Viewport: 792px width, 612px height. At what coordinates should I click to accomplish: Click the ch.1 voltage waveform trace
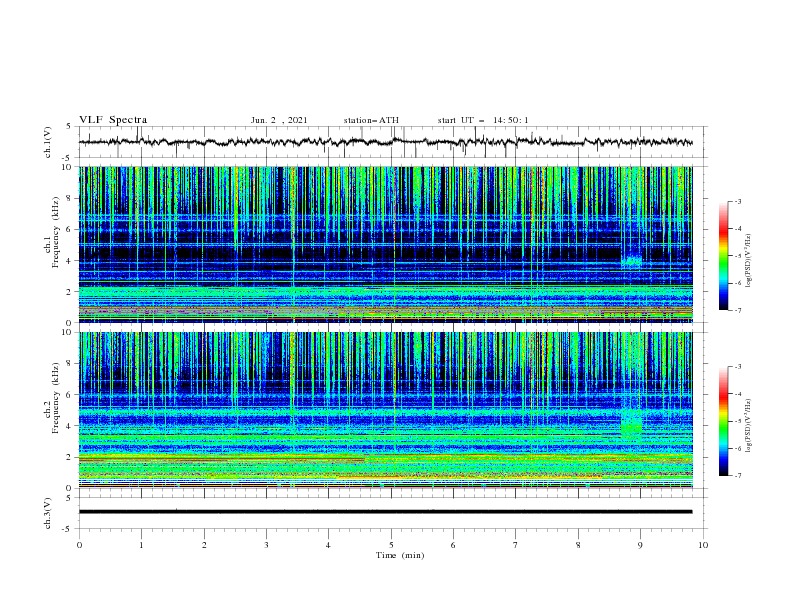click(x=385, y=142)
